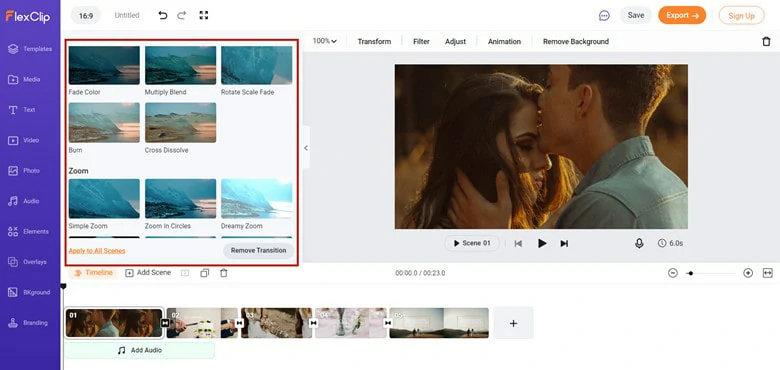Duplicate the scene with copy icon
Viewport: 780px width, 370px height.
(x=204, y=273)
